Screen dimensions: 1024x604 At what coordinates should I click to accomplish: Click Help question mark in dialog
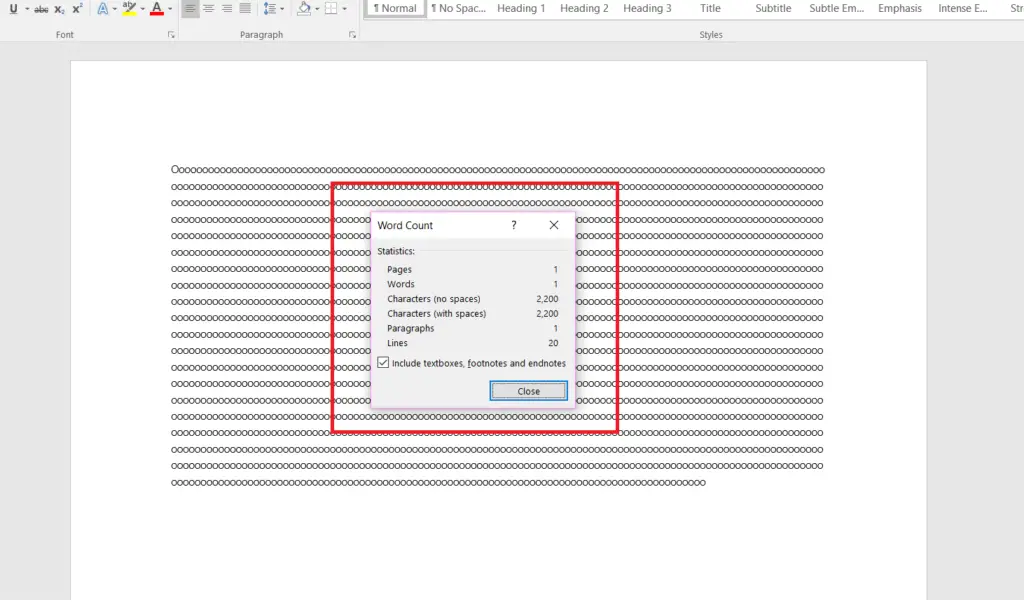click(514, 225)
